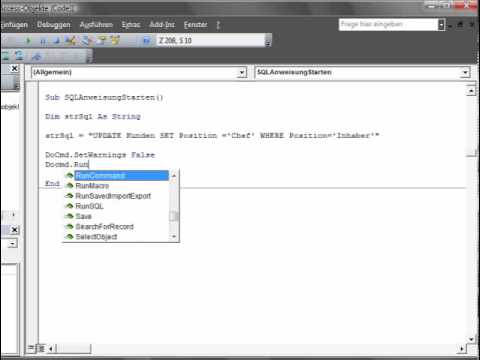Image resolution: width=480 pixels, height=360 pixels.
Task: Click the autocomplete list scrollbar thumb
Action: tap(173, 216)
